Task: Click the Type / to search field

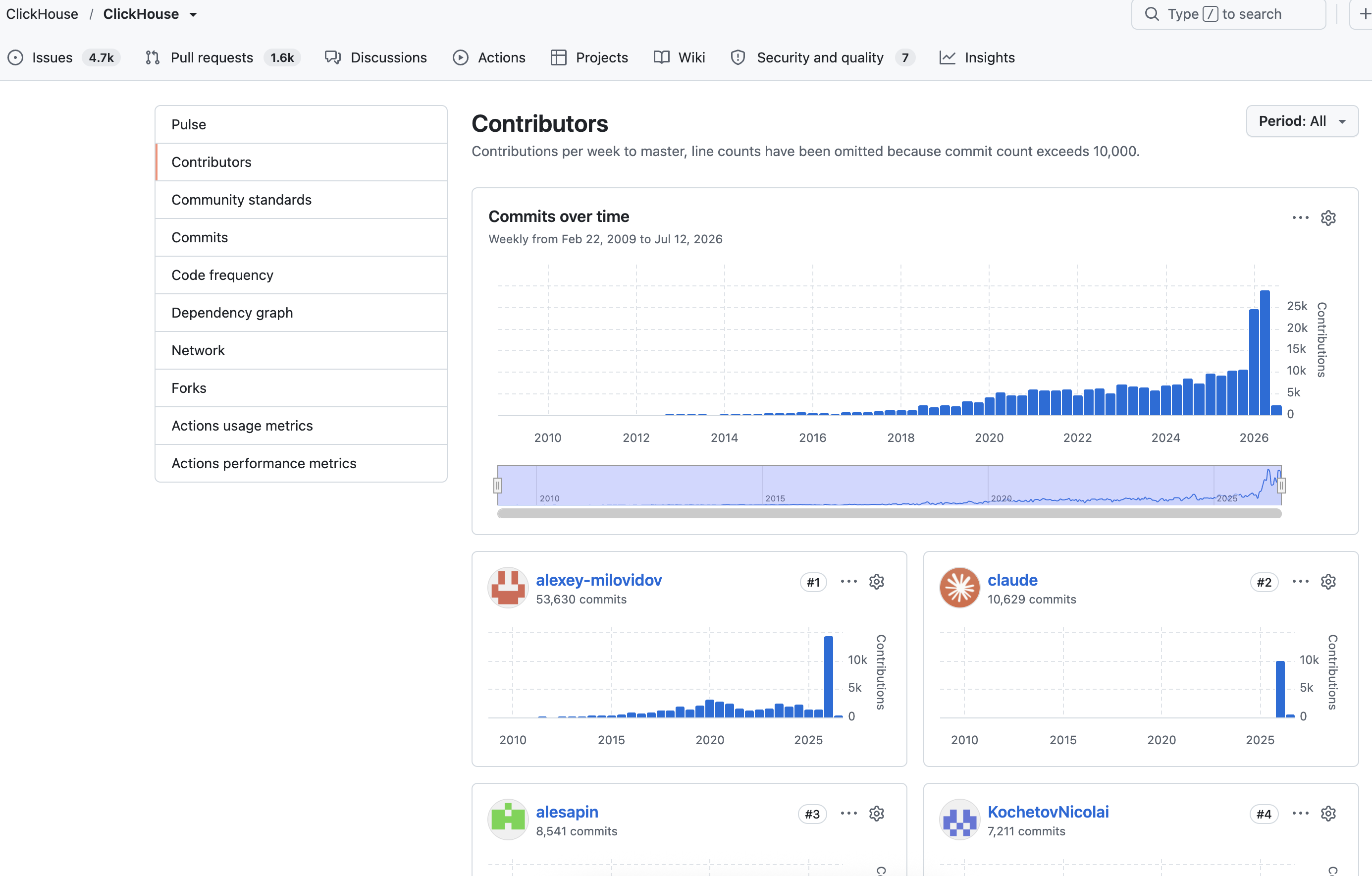Action: [x=1228, y=14]
